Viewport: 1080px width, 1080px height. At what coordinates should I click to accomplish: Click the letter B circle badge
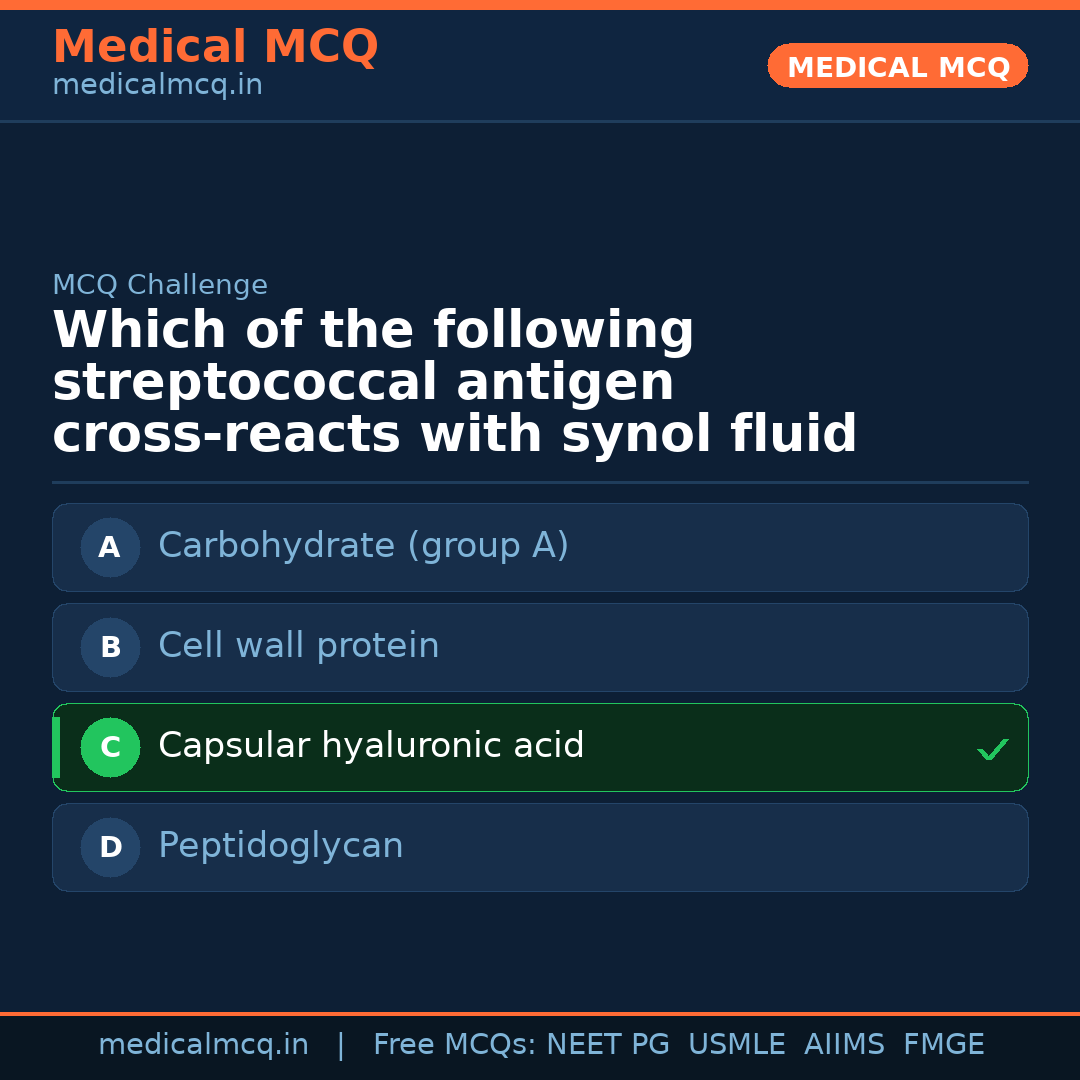tap(110, 647)
